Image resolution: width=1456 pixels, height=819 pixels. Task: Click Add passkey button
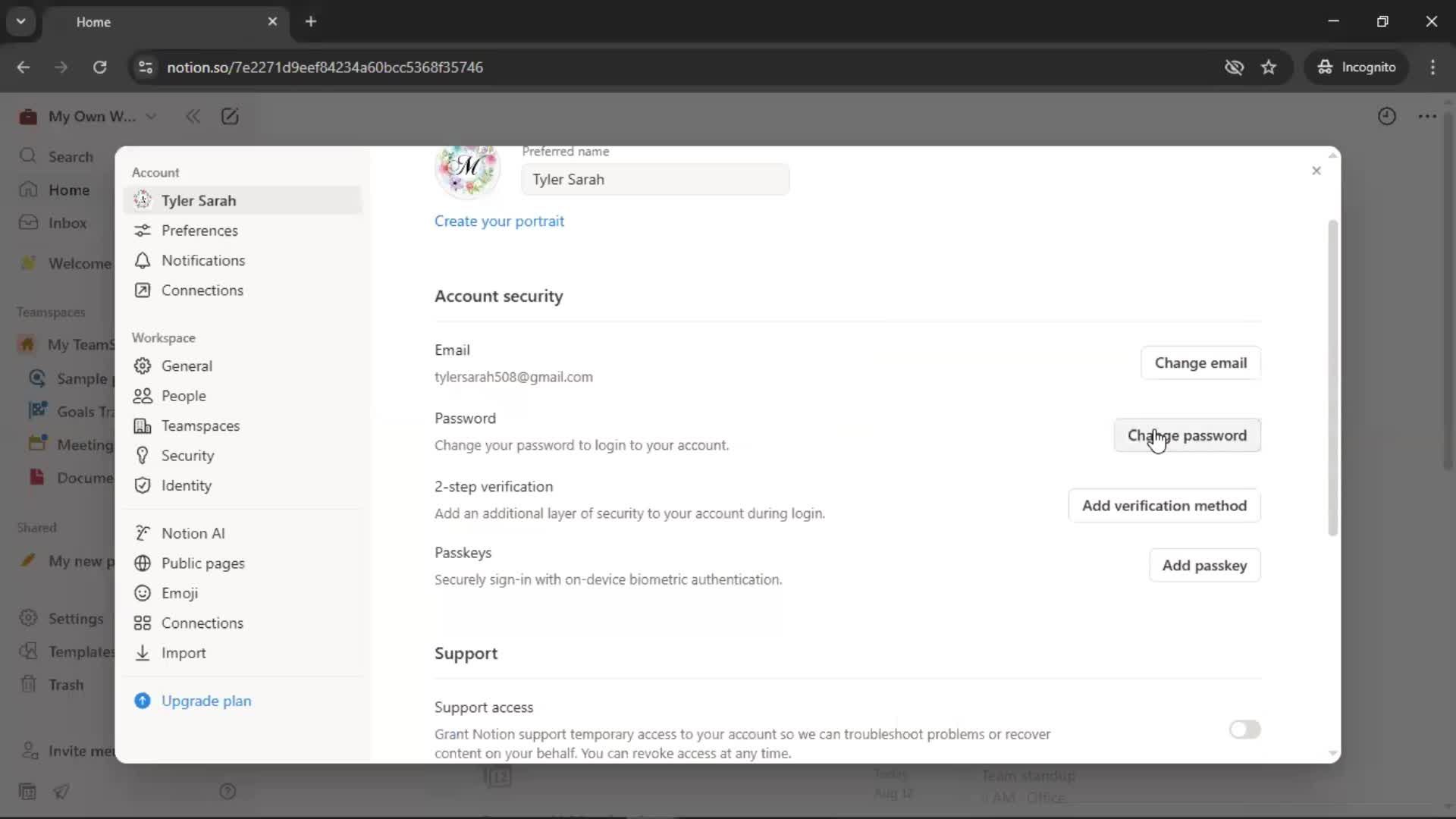tap(1204, 566)
